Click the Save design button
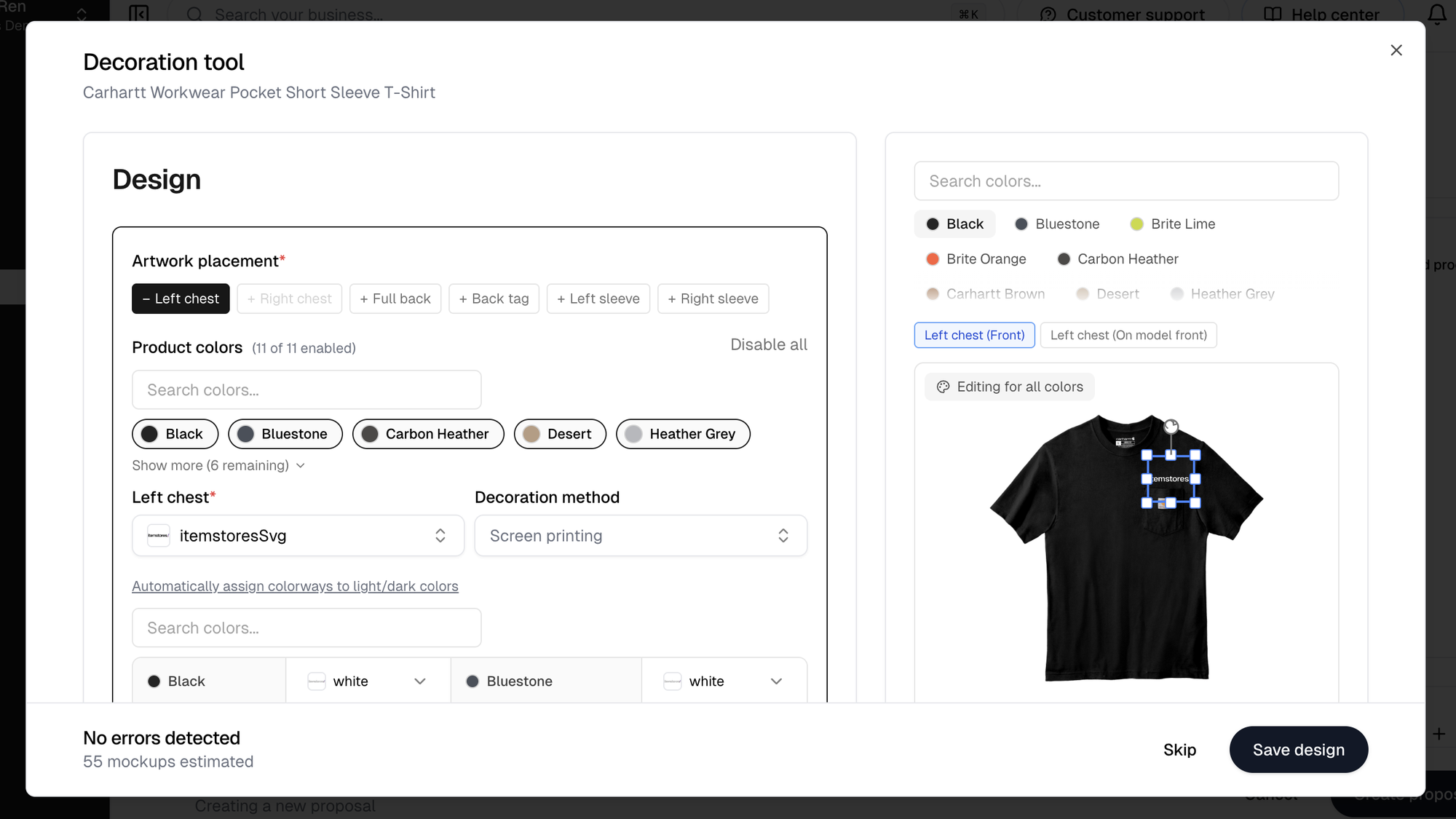Image resolution: width=1456 pixels, height=819 pixels. [1298, 750]
